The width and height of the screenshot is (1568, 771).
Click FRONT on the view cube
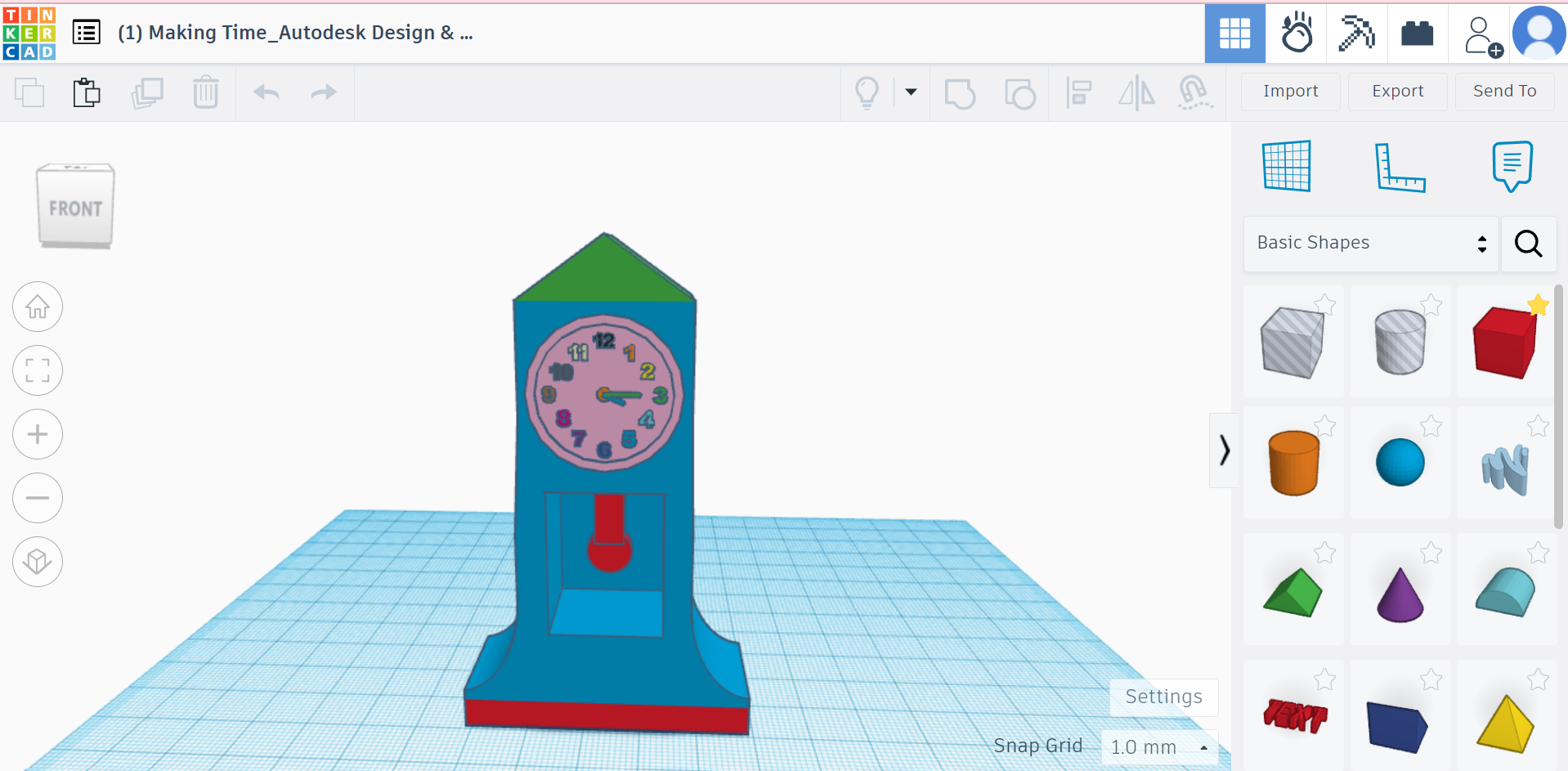[75, 207]
